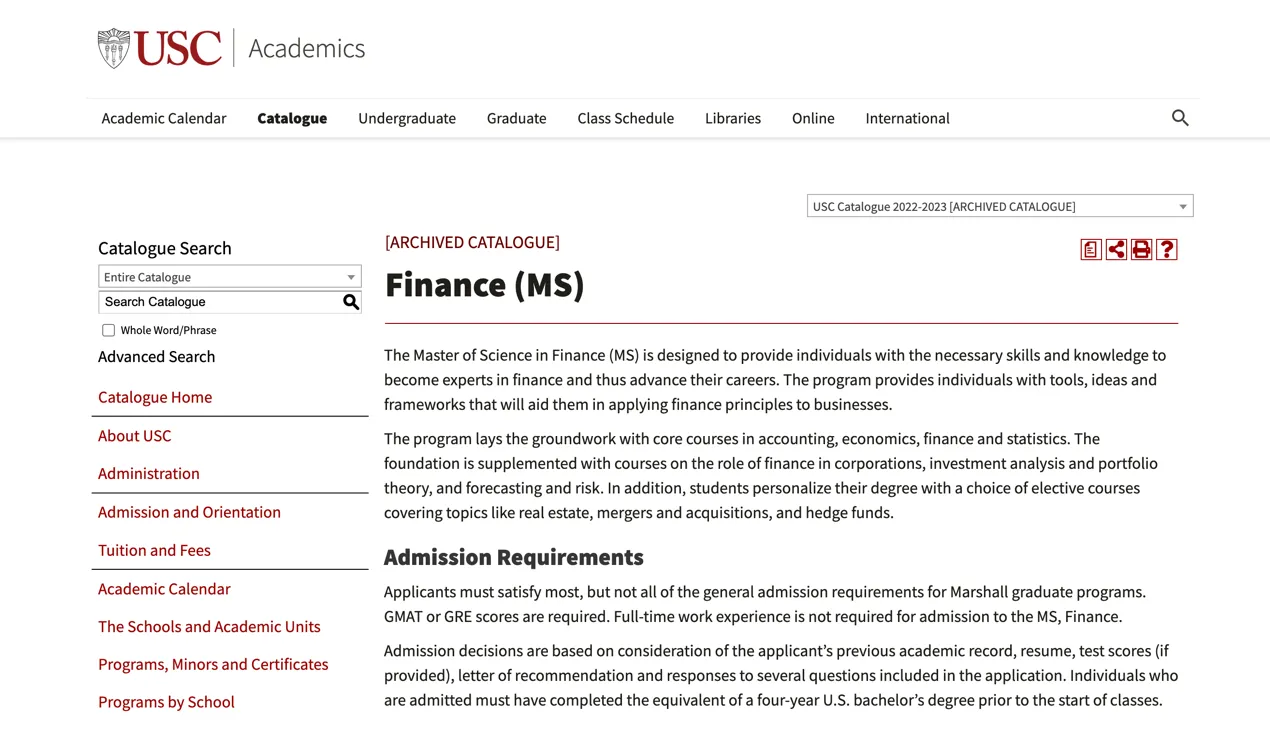The image size is (1270, 729).
Task: Open the catalogue help question mark icon
Action: click(x=1166, y=250)
